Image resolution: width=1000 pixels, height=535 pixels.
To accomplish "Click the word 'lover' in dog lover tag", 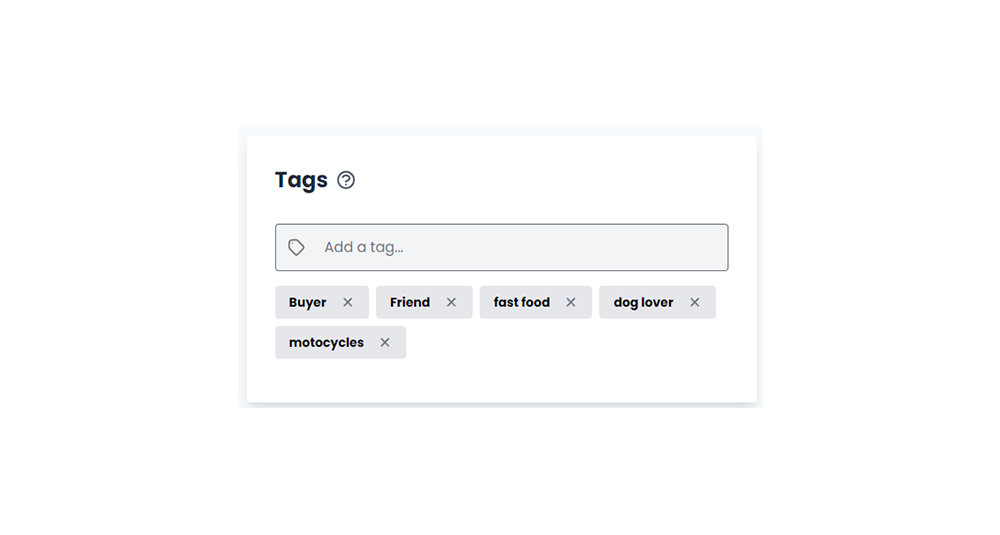I will tap(658, 302).
